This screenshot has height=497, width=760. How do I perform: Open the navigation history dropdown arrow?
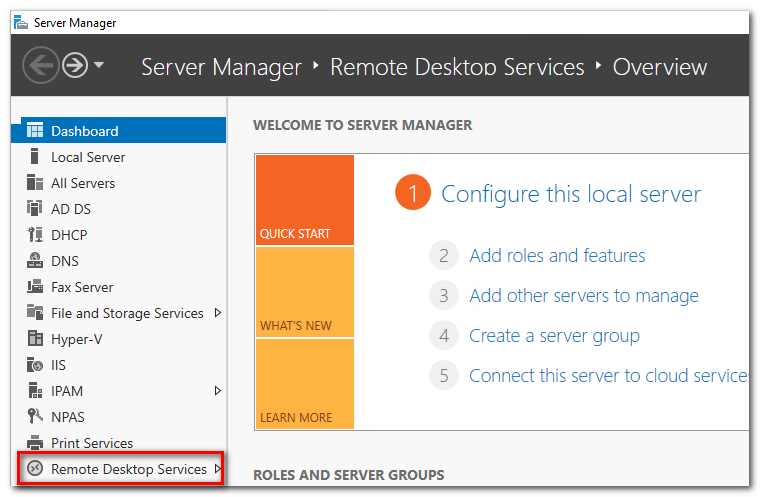(99, 66)
